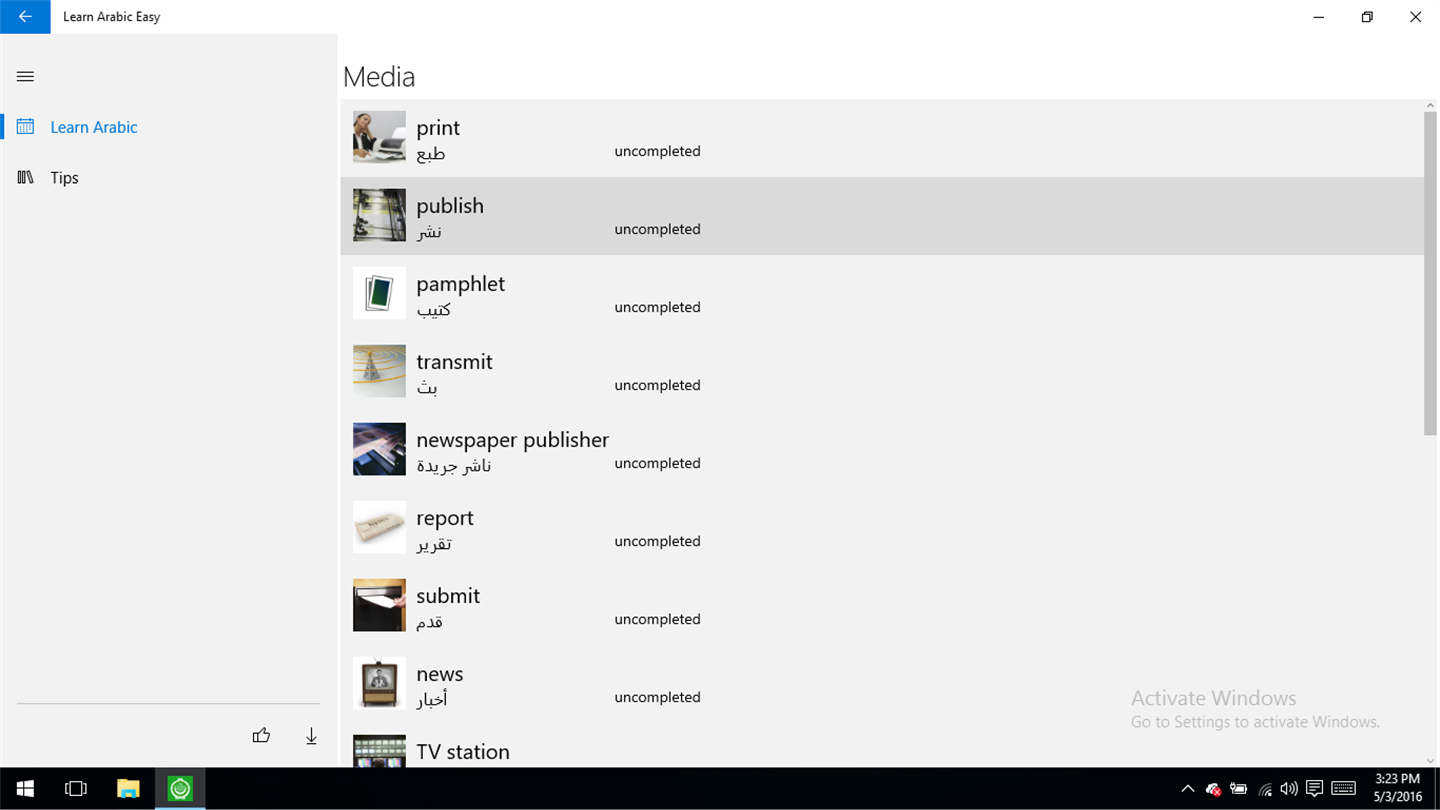The width and height of the screenshot is (1440, 810).
Task: Show hidden system tray icons
Action: tap(1188, 789)
